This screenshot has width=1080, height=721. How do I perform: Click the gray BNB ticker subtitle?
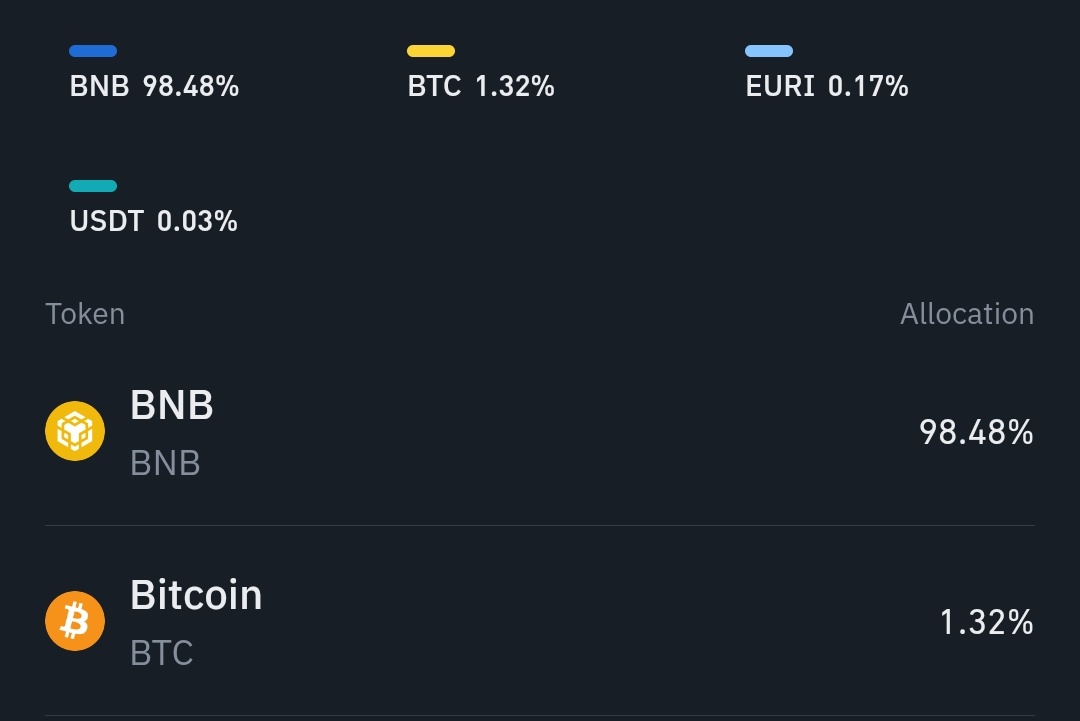coord(165,463)
